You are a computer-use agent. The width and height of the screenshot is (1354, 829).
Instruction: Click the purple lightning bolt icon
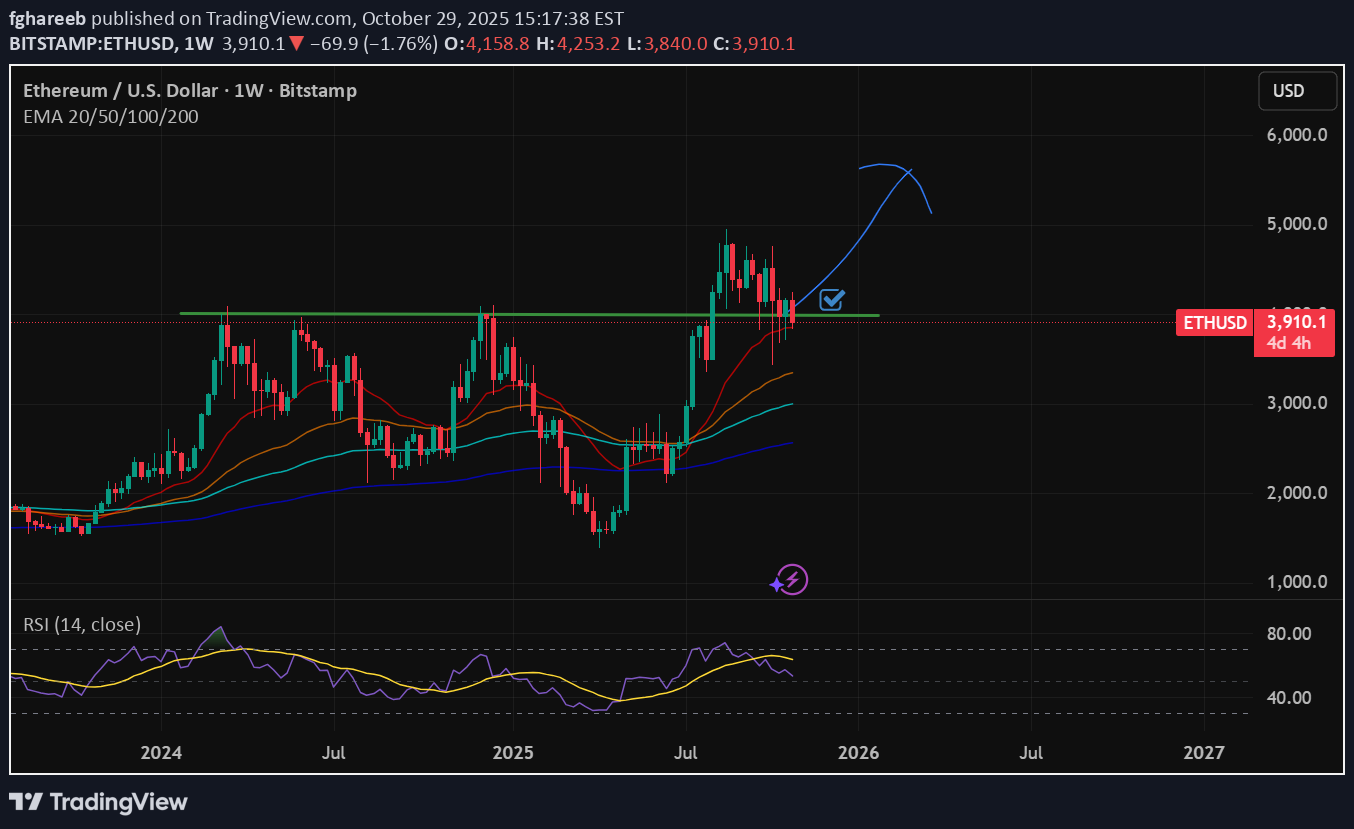coord(792,579)
